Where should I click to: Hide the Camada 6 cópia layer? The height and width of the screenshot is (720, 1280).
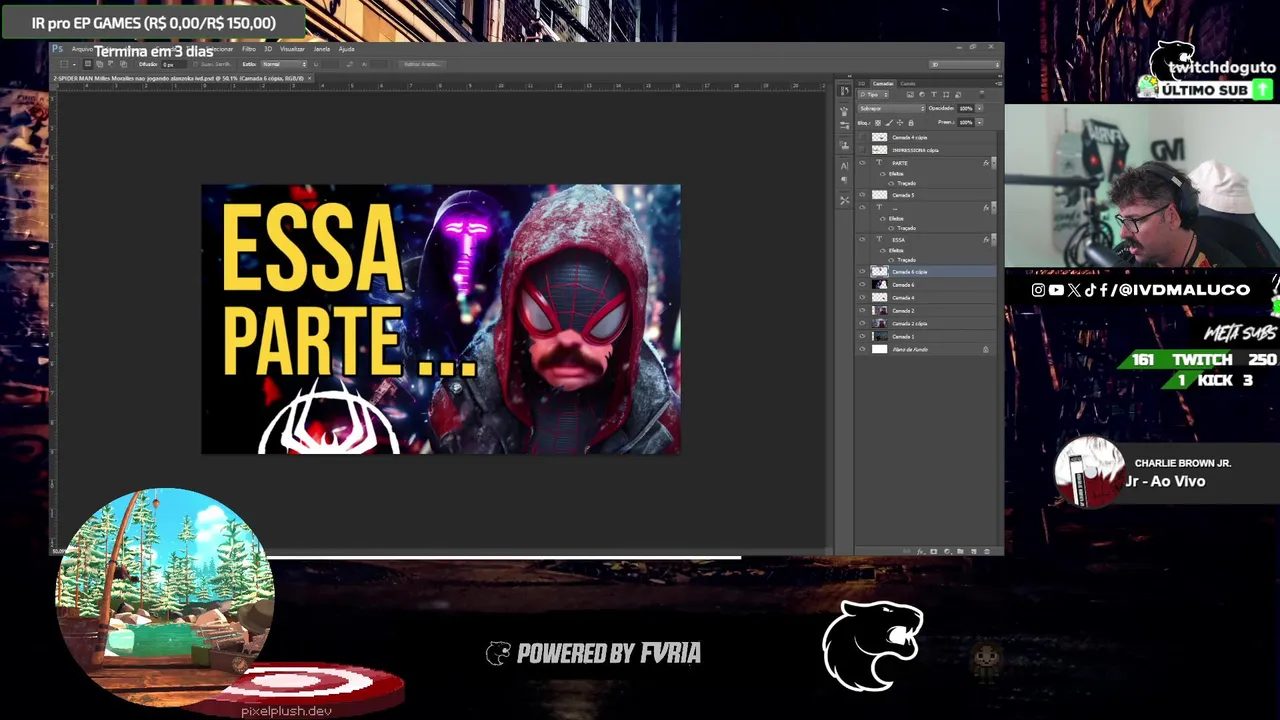pos(862,272)
